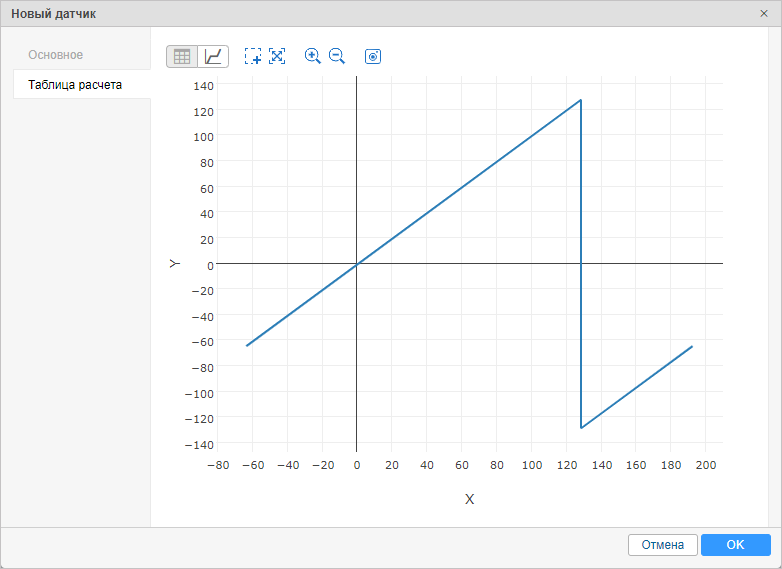This screenshot has height=569, width=782.
Task: Click the peak of the blue line near X 128
Action: 581,100
